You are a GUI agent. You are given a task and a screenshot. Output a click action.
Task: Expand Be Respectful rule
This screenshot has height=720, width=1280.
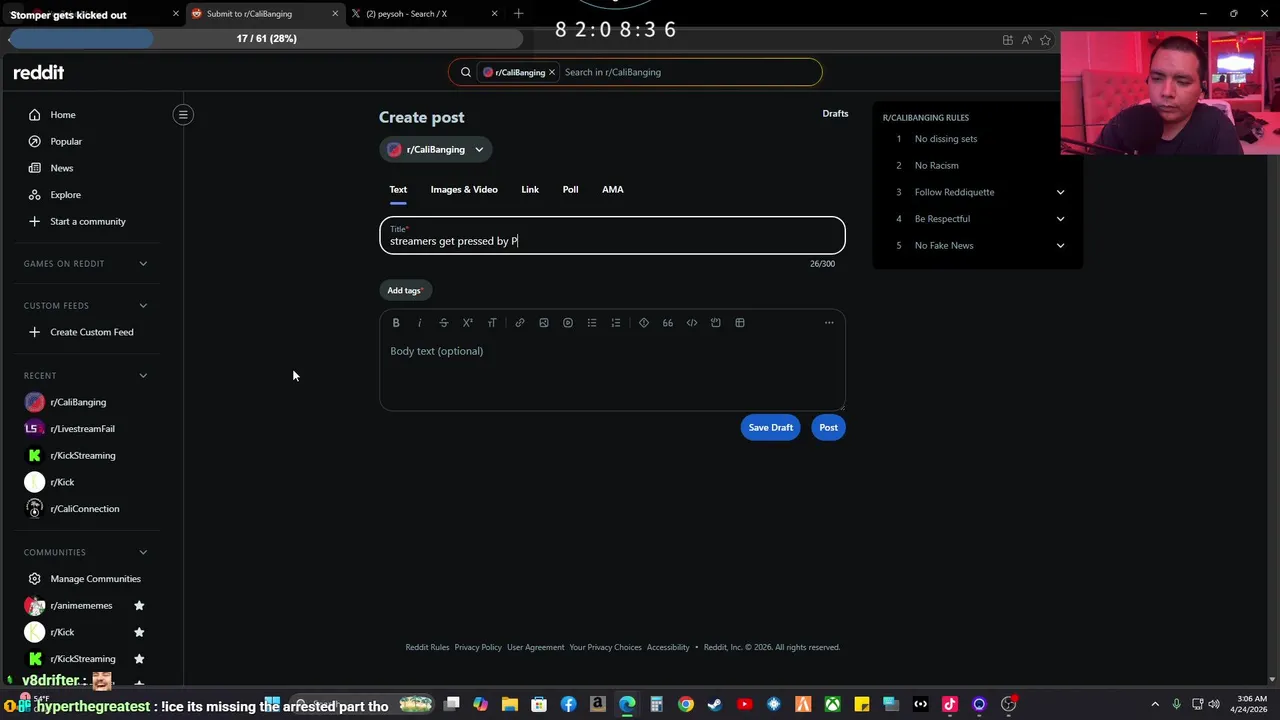pos(1060,219)
